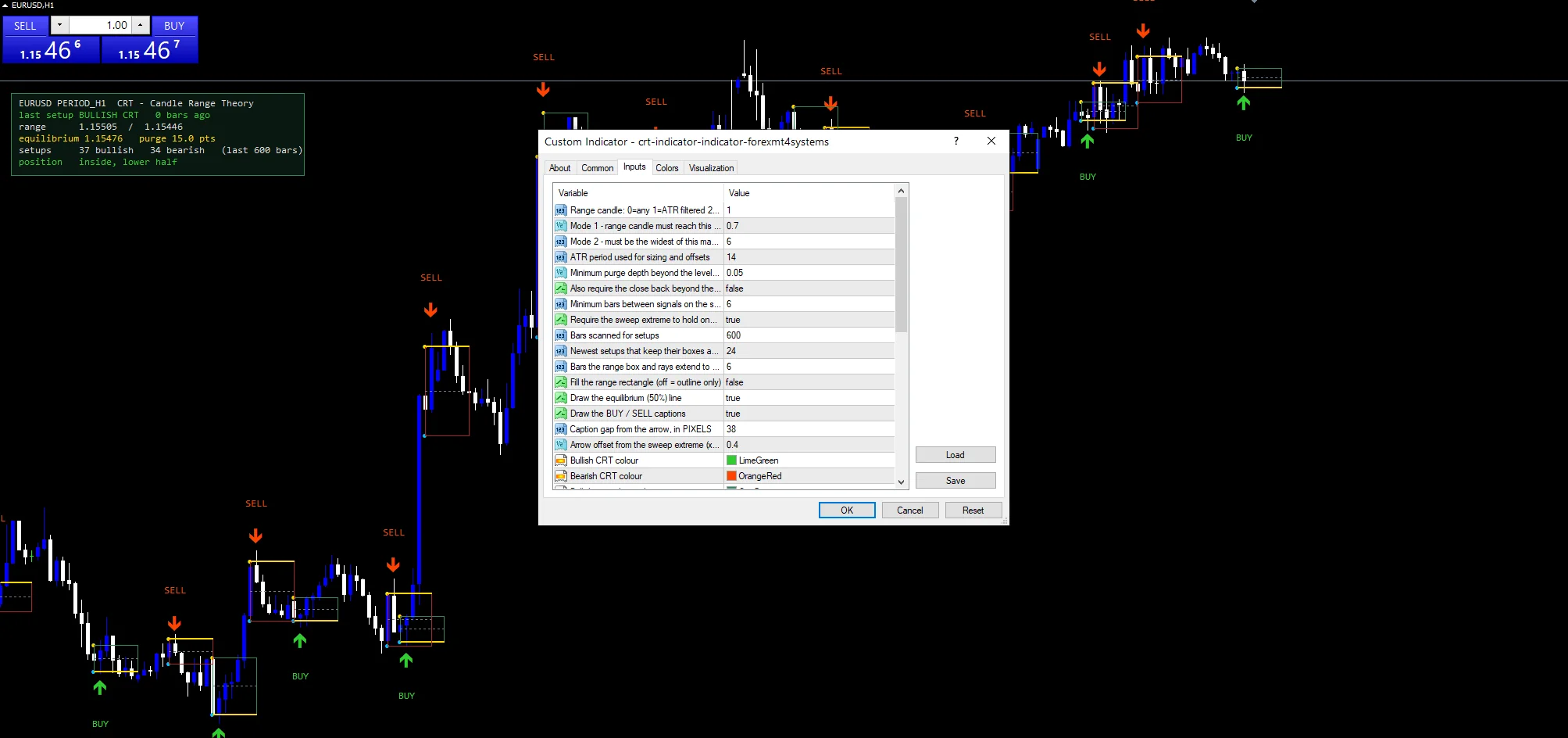
Task: Click the Cancel button
Action: 909,511
